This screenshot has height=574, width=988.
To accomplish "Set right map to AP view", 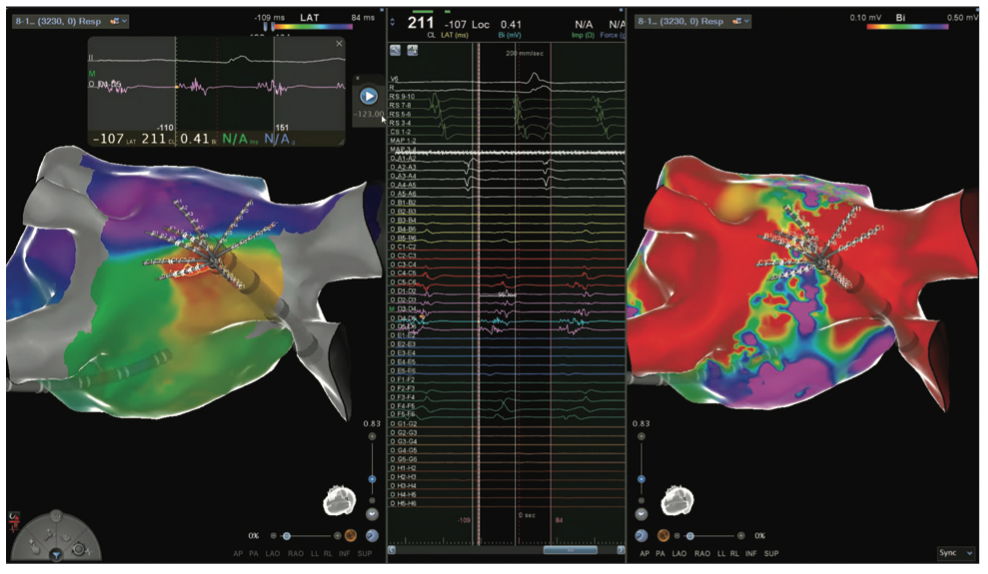I will [644, 553].
